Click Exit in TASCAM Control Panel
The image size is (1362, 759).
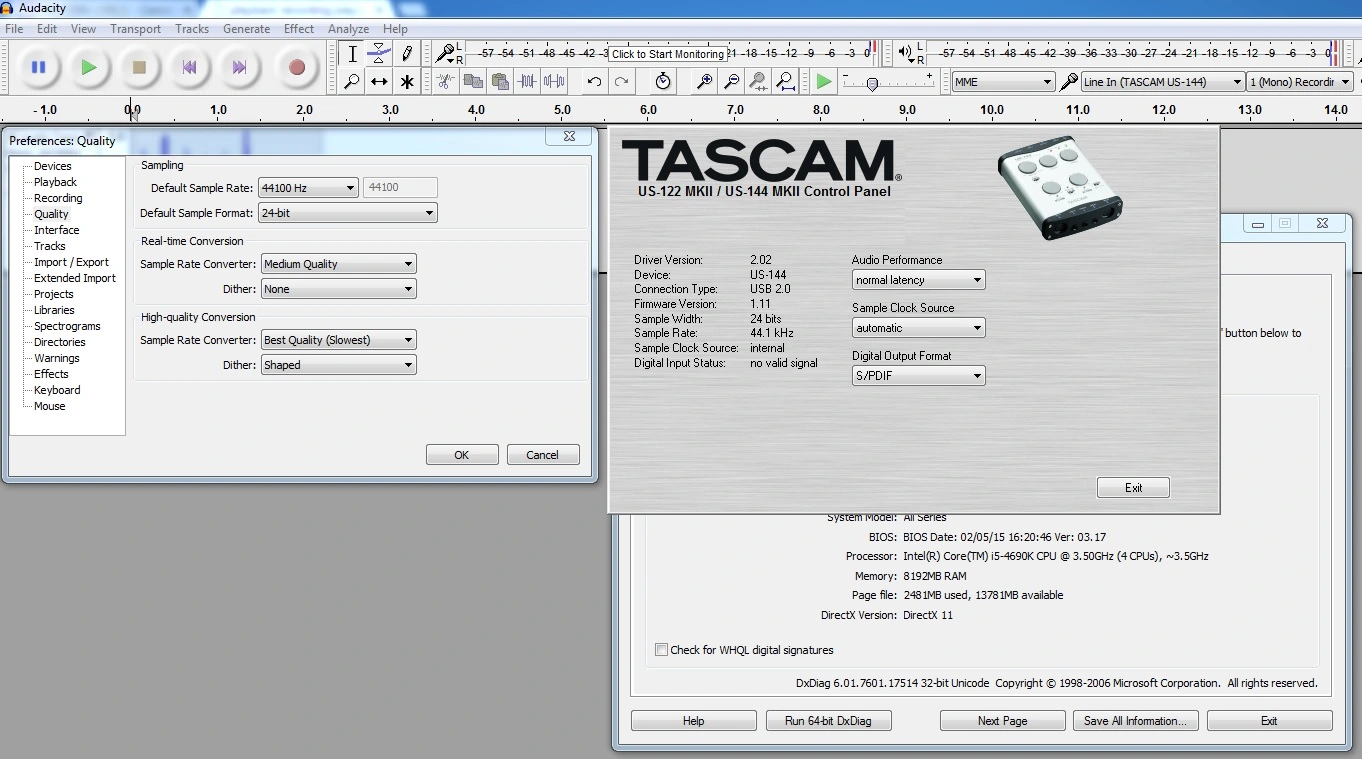tap(1133, 488)
